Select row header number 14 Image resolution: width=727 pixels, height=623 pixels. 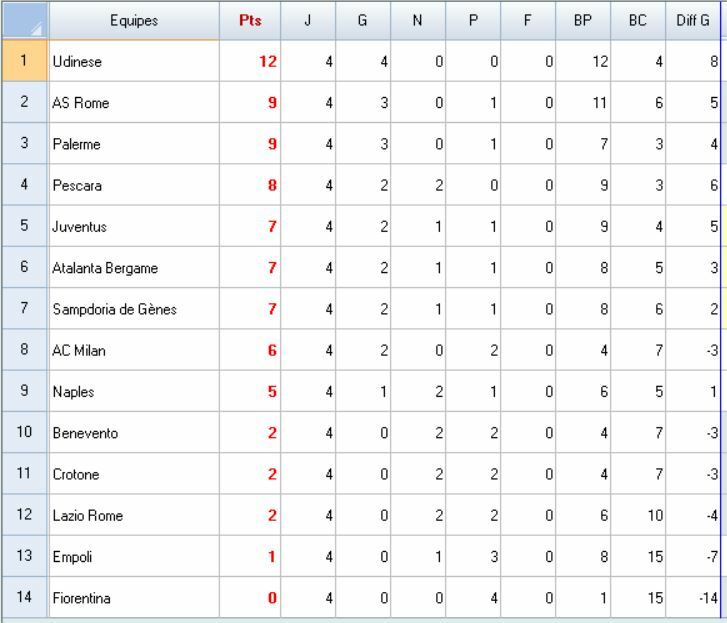coord(24,598)
